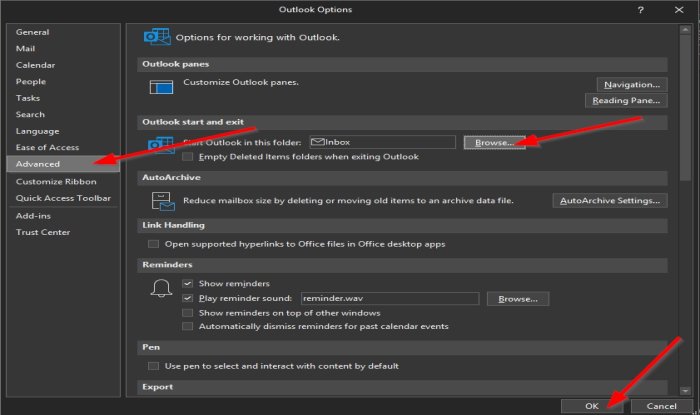The width and height of the screenshot is (700, 415).
Task: Open the General options category
Action: 63,32
